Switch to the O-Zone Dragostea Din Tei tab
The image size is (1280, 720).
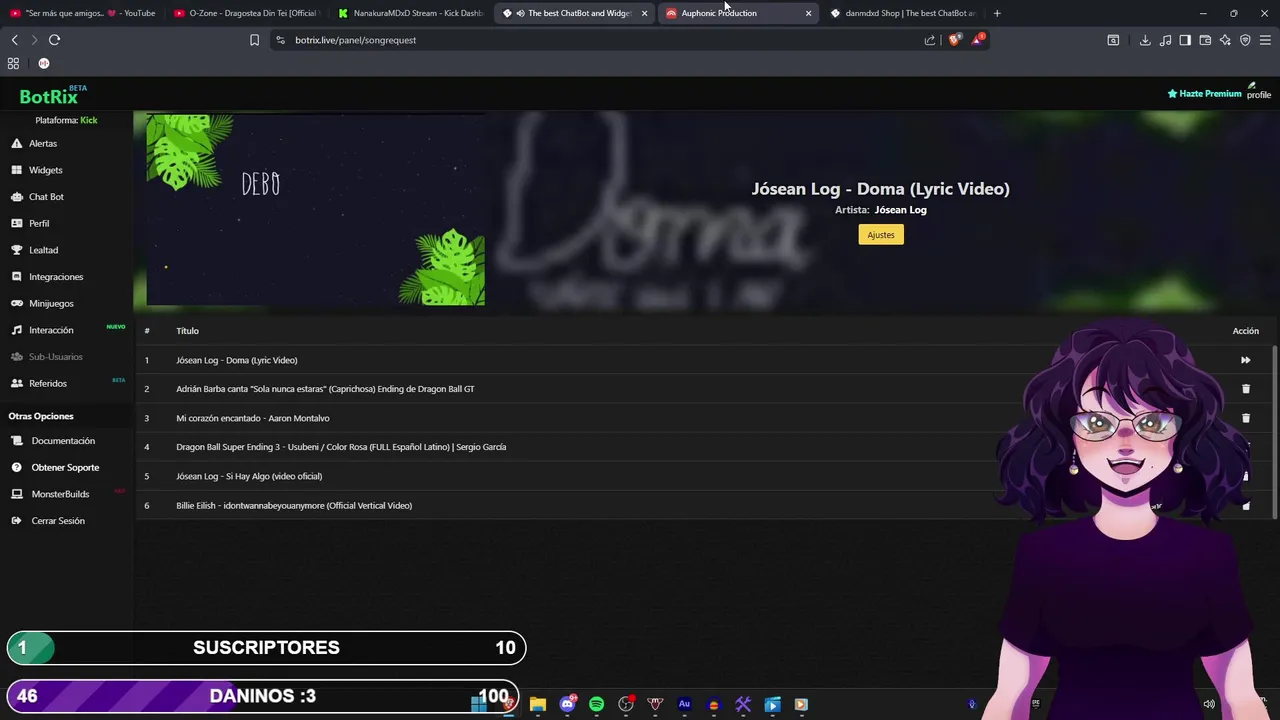click(246, 13)
